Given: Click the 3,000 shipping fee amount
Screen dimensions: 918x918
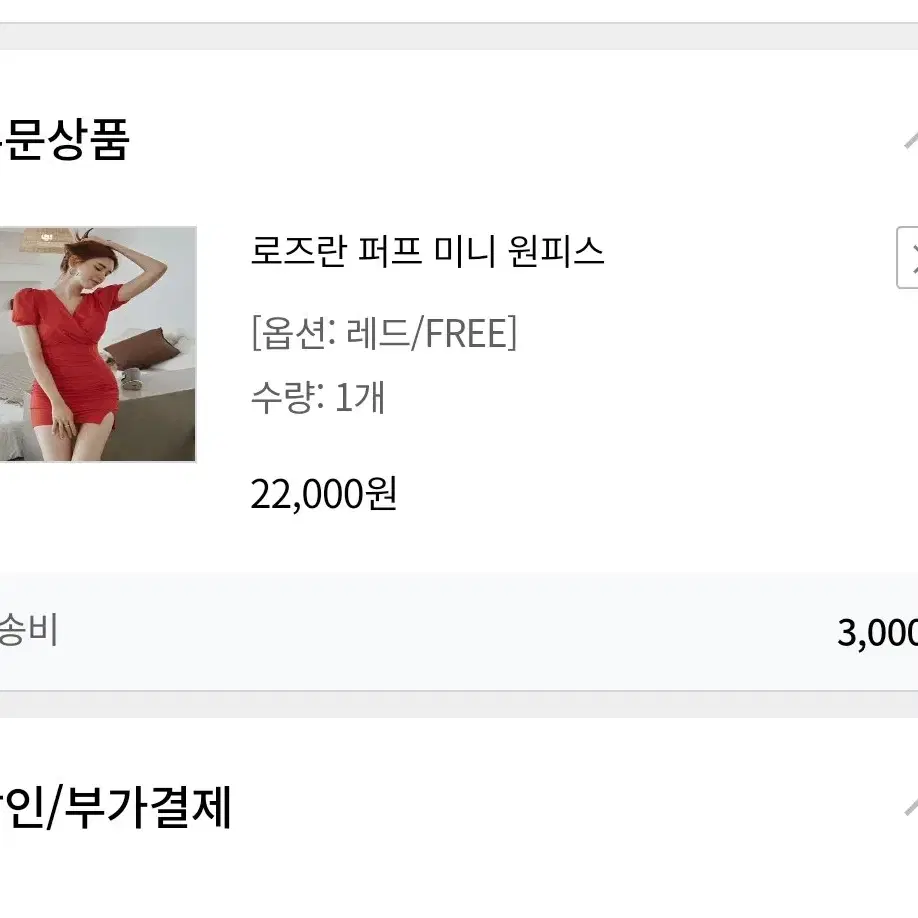Looking at the screenshot, I should pyautogui.click(x=878, y=632).
